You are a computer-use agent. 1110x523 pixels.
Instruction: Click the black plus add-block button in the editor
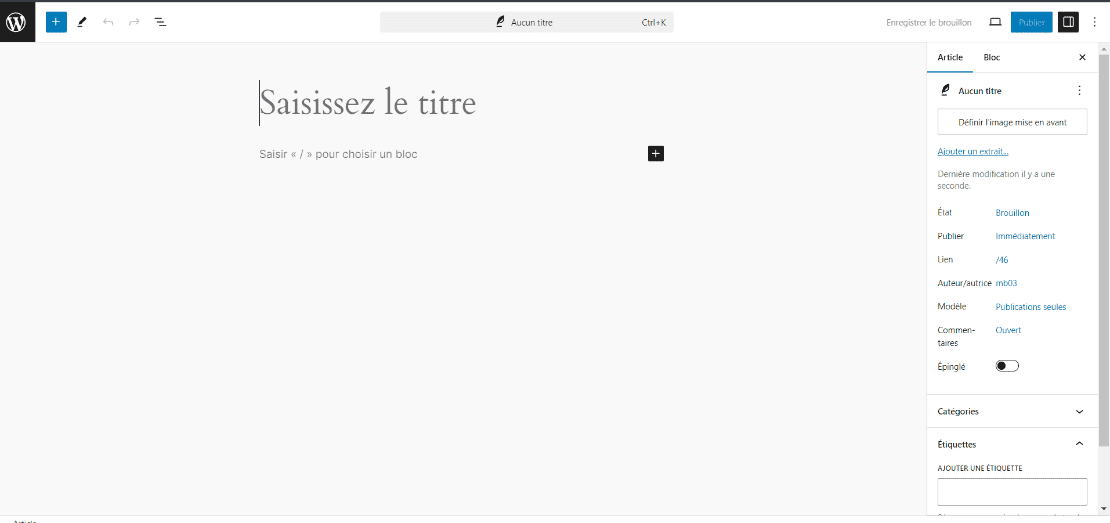coord(656,154)
